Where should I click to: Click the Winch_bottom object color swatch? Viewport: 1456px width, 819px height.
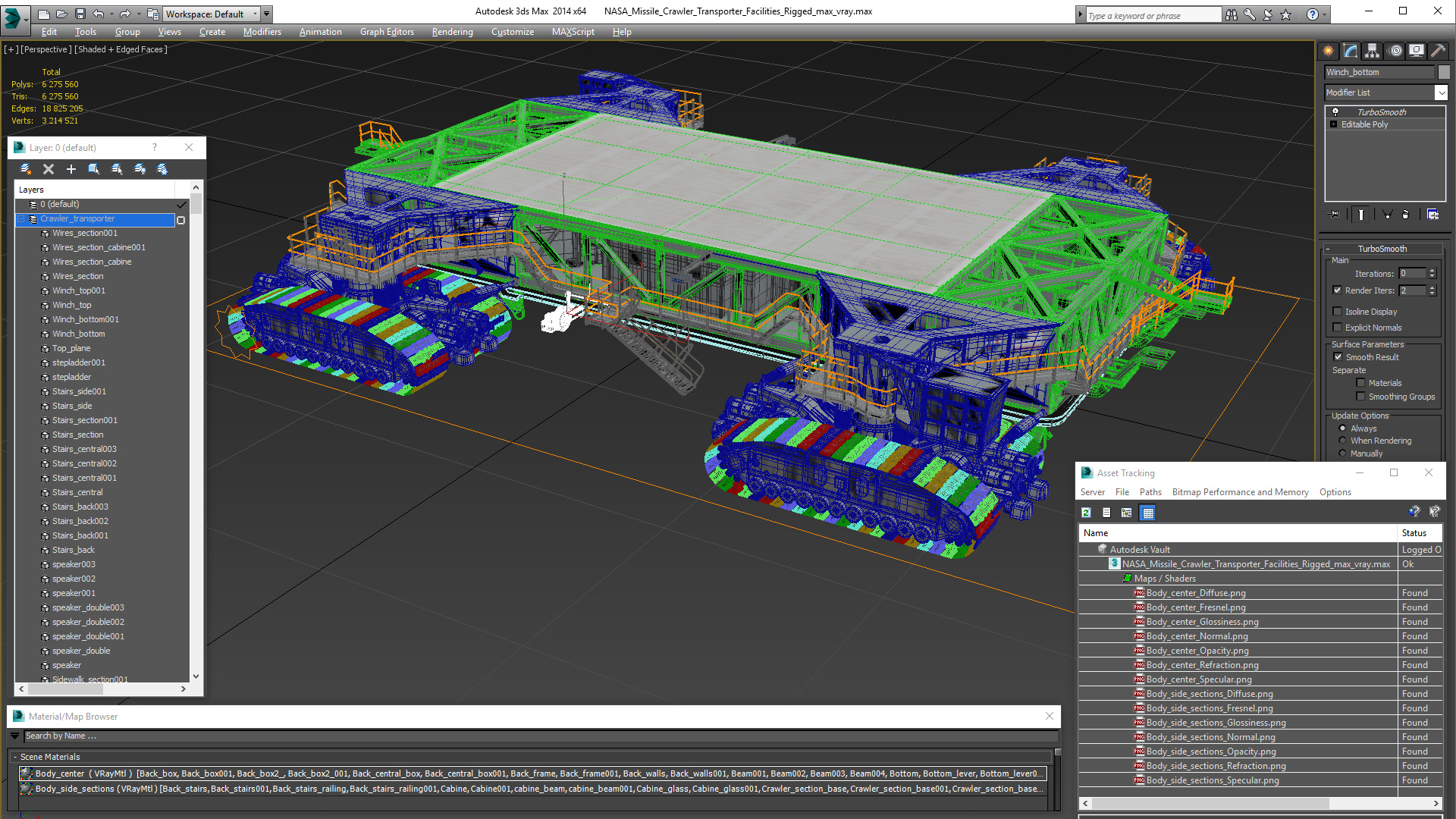pyautogui.click(x=1444, y=72)
